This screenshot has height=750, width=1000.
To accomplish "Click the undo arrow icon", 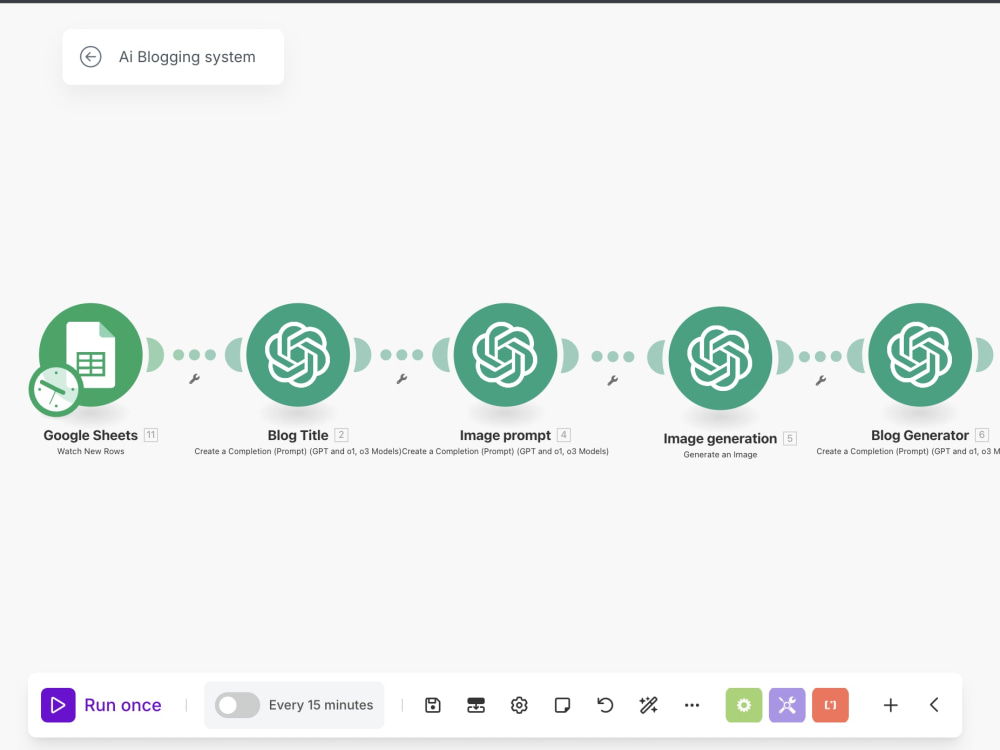I will pos(605,705).
